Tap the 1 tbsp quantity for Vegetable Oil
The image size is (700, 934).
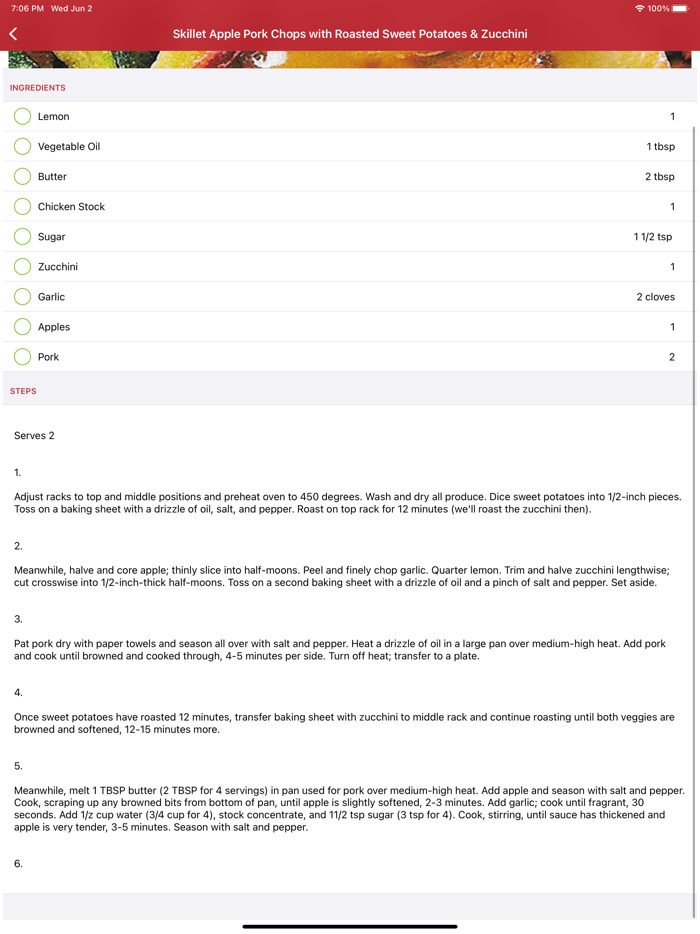click(x=661, y=146)
